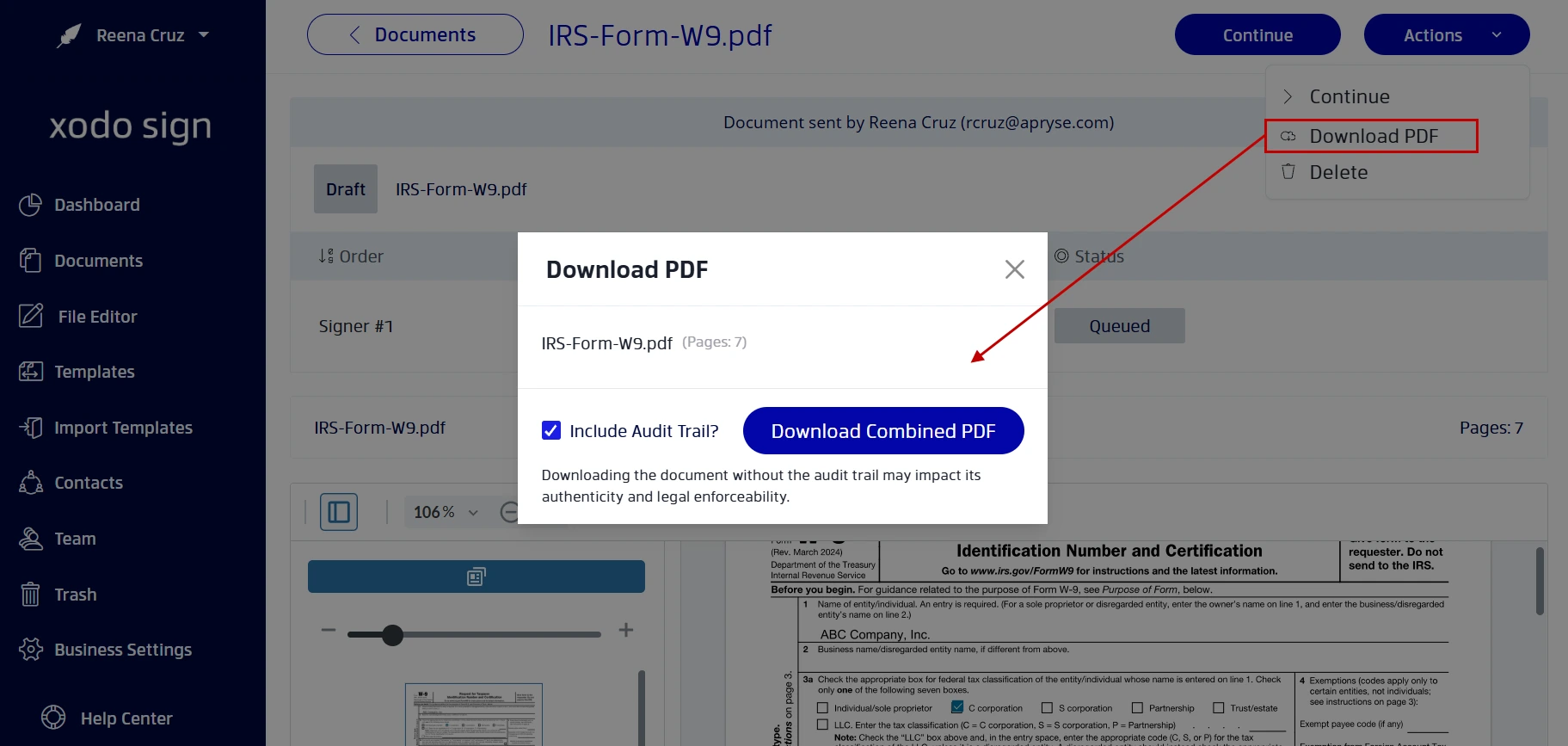
Task: Click the Status column header
Action: (1089, 256)
